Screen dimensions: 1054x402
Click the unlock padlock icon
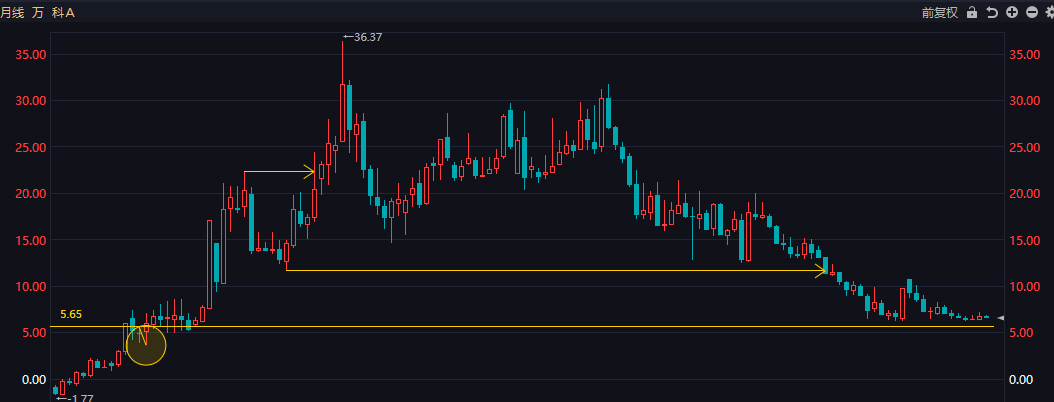pyautogui.click(x=971, y=12)
